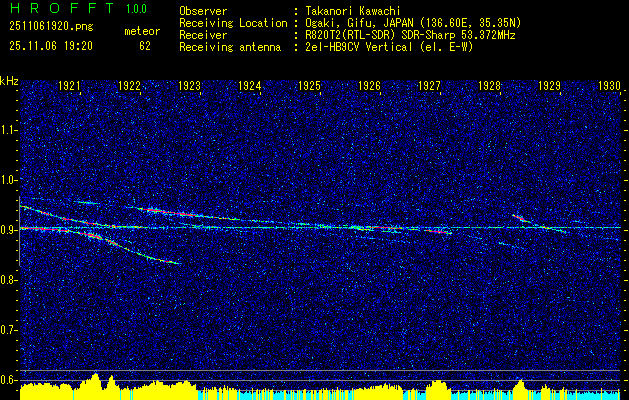Click the Receiving antenna label
The image size is (629, 400).
tap(230, 47)
